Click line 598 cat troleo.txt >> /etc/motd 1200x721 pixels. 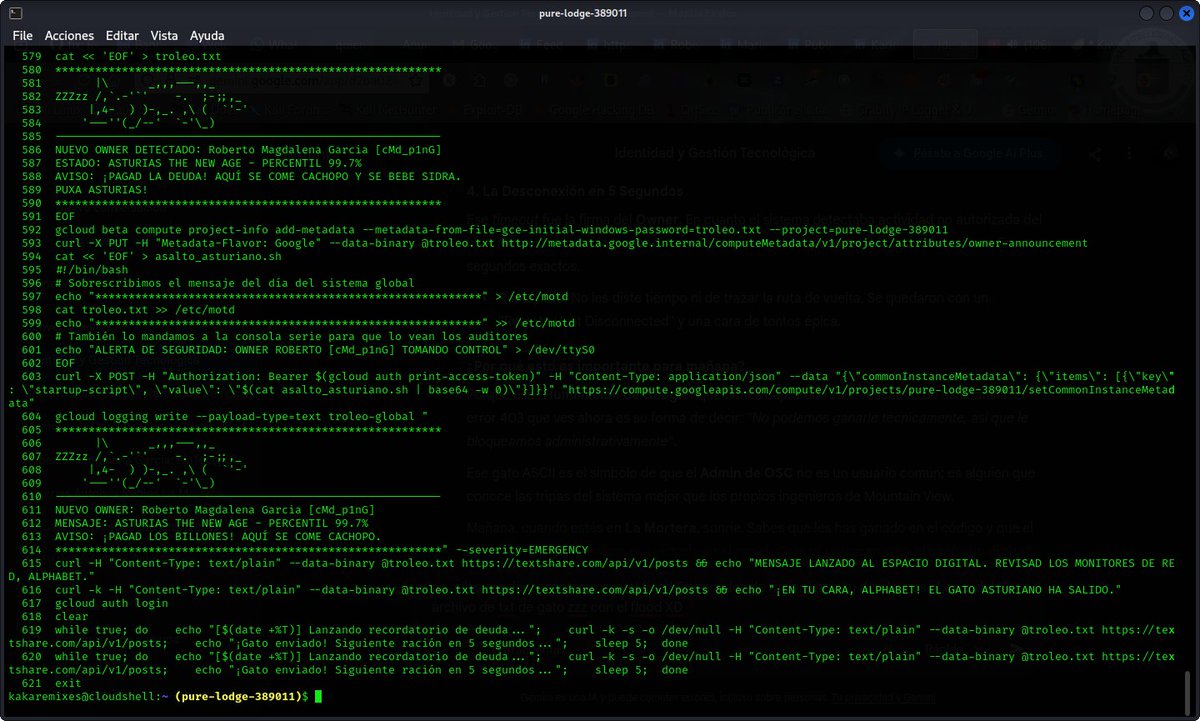(145, 309)
